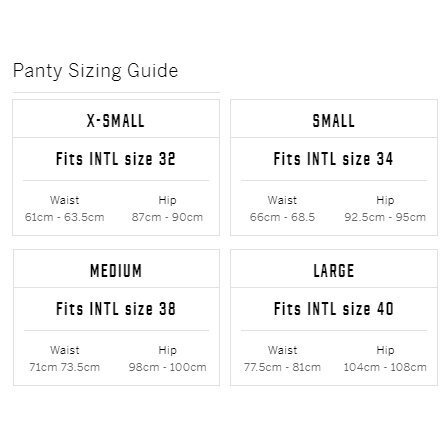Image resolution: width=446 pixels, height=446 pixels.
Task: Click the Hip label in the Small card
Action: 385,200
